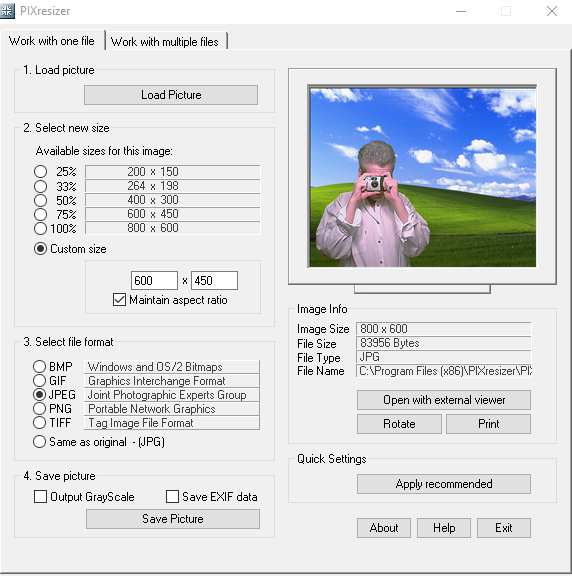Click Apply recommended button
This screenshot has height=576, width=572.
tap(444, 484)
